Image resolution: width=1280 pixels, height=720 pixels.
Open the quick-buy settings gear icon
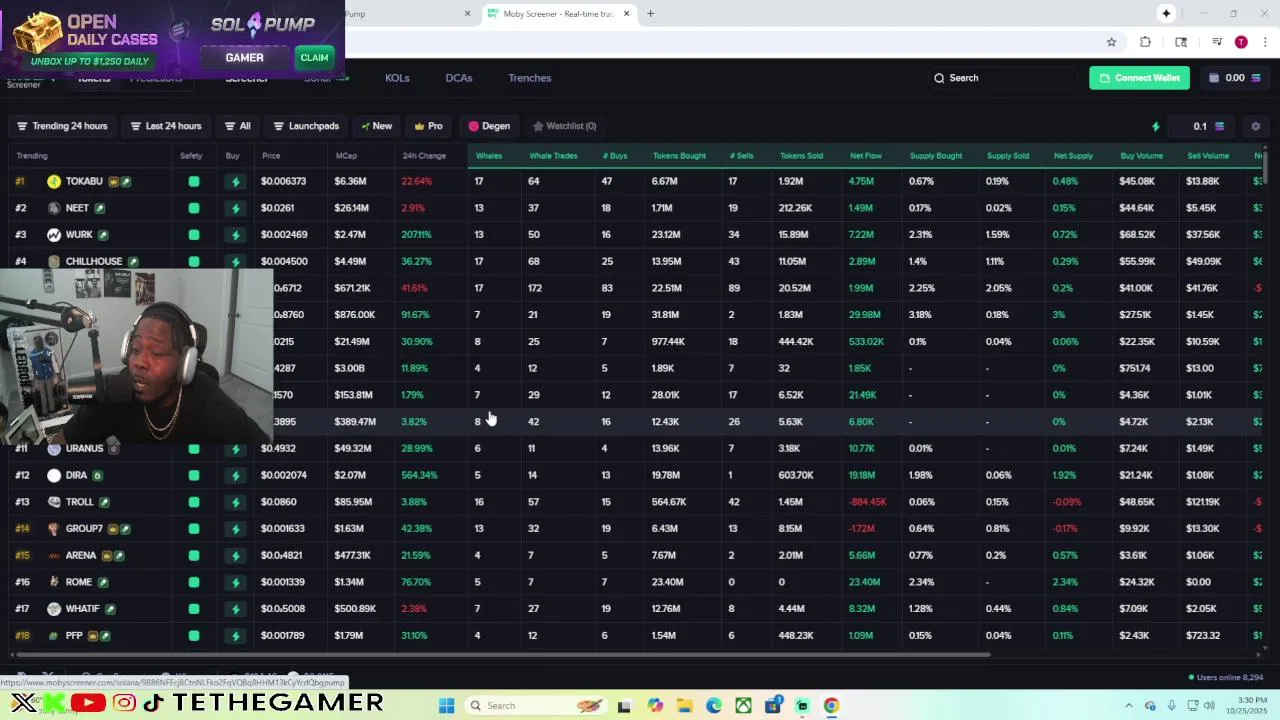click(1255, 126)
